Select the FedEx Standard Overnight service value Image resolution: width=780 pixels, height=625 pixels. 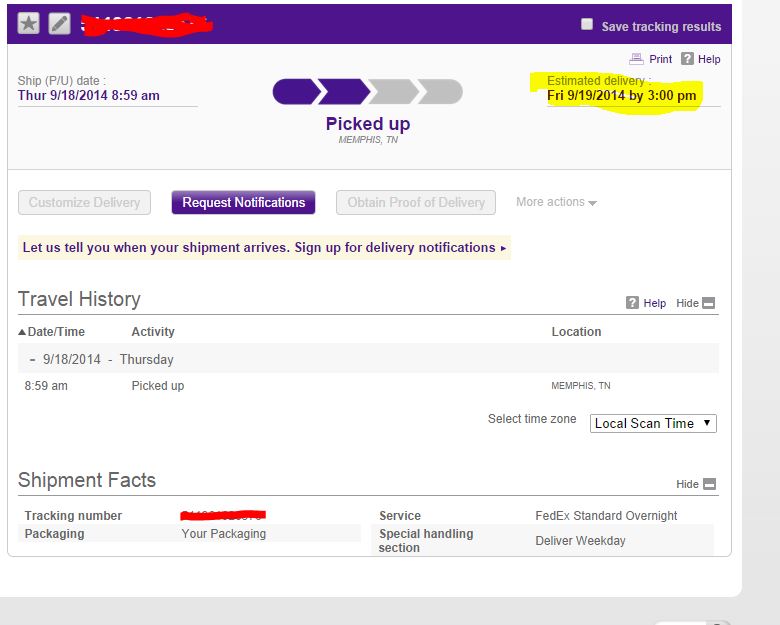click(x=606, y=516)
